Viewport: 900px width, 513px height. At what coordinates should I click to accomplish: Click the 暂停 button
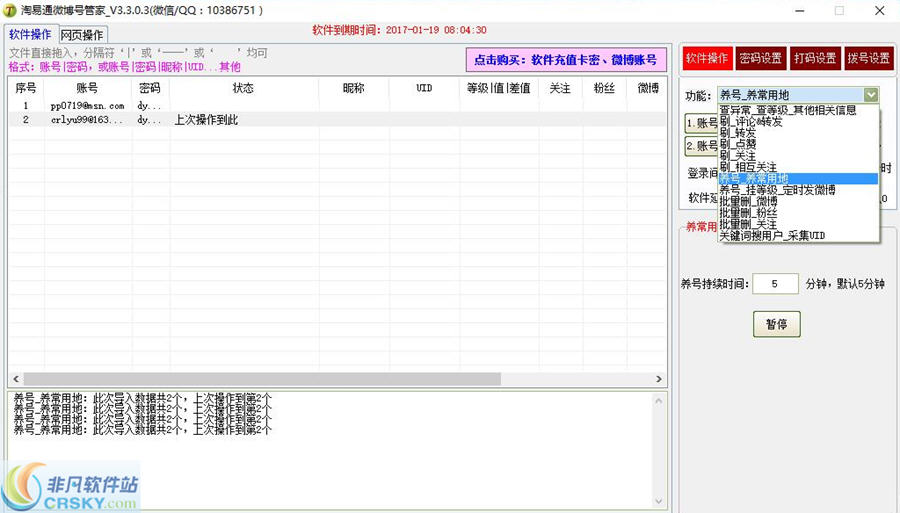[x=777, y=324]
